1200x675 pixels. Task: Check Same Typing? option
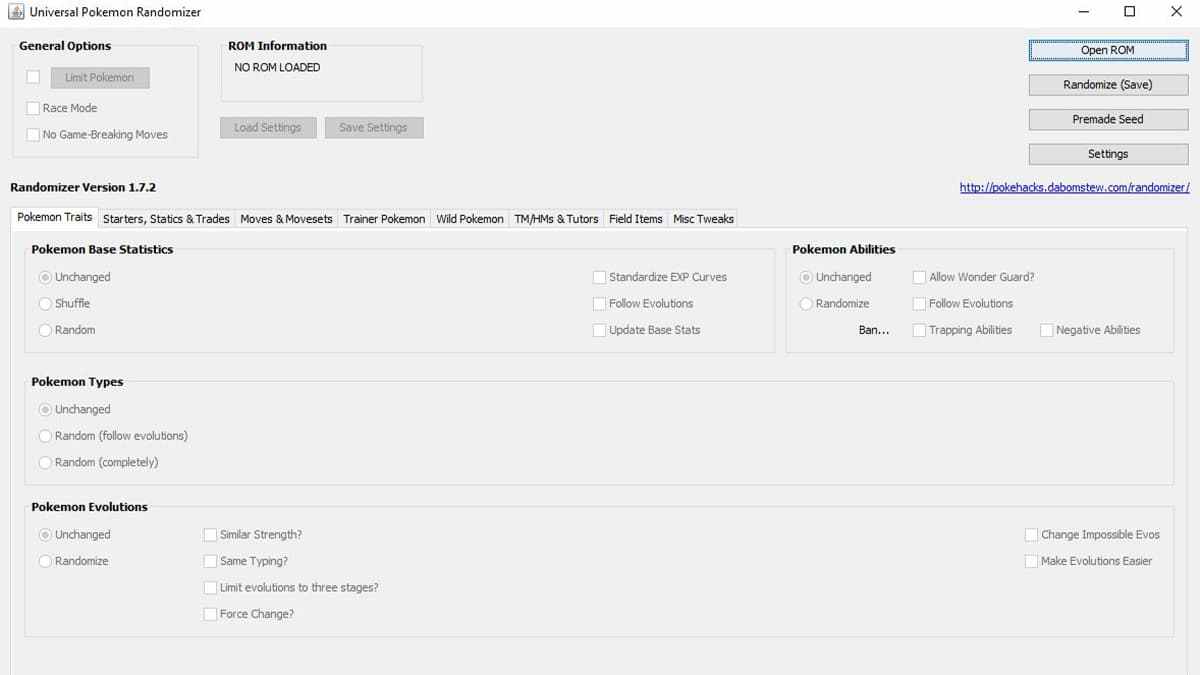210,562
